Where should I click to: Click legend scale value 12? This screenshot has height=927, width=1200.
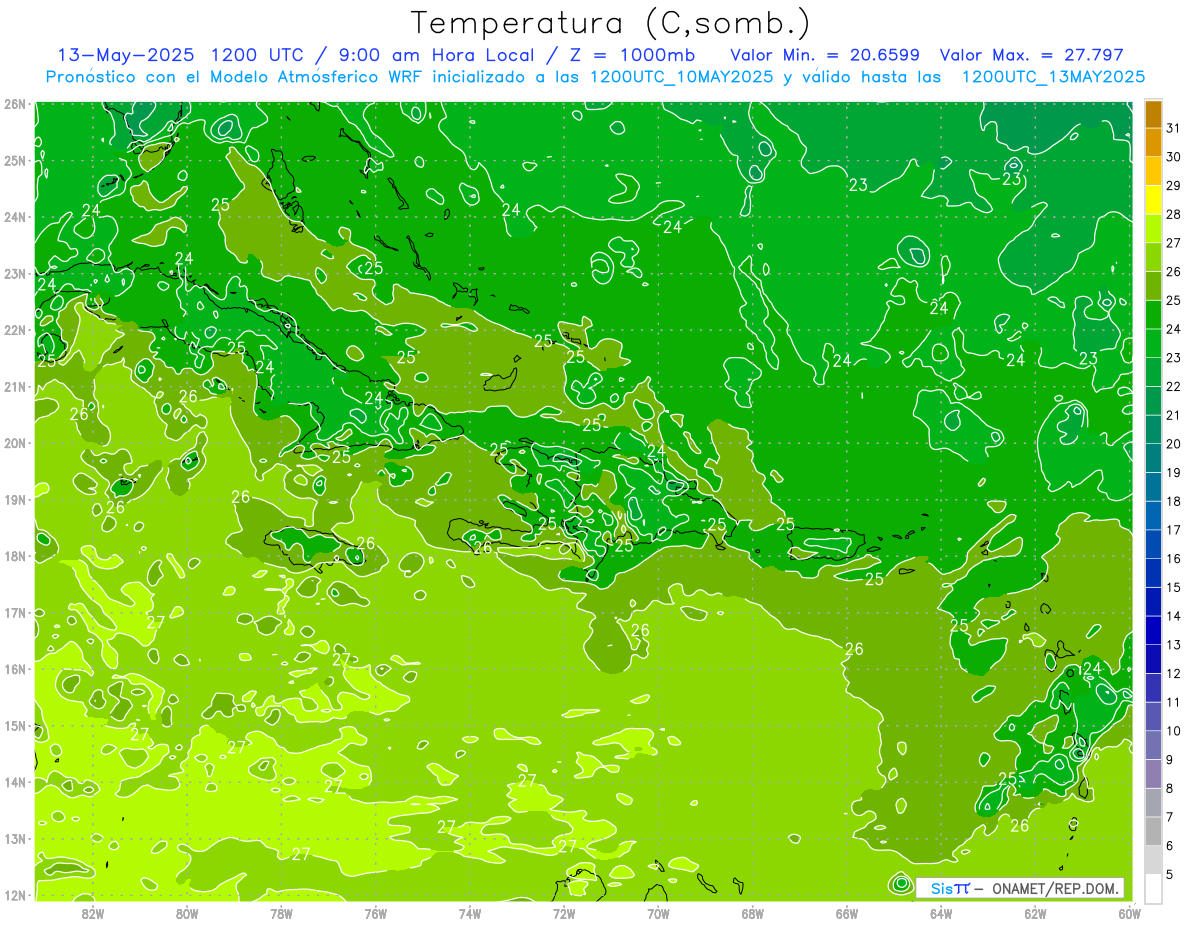click(x=1174, y=673)
